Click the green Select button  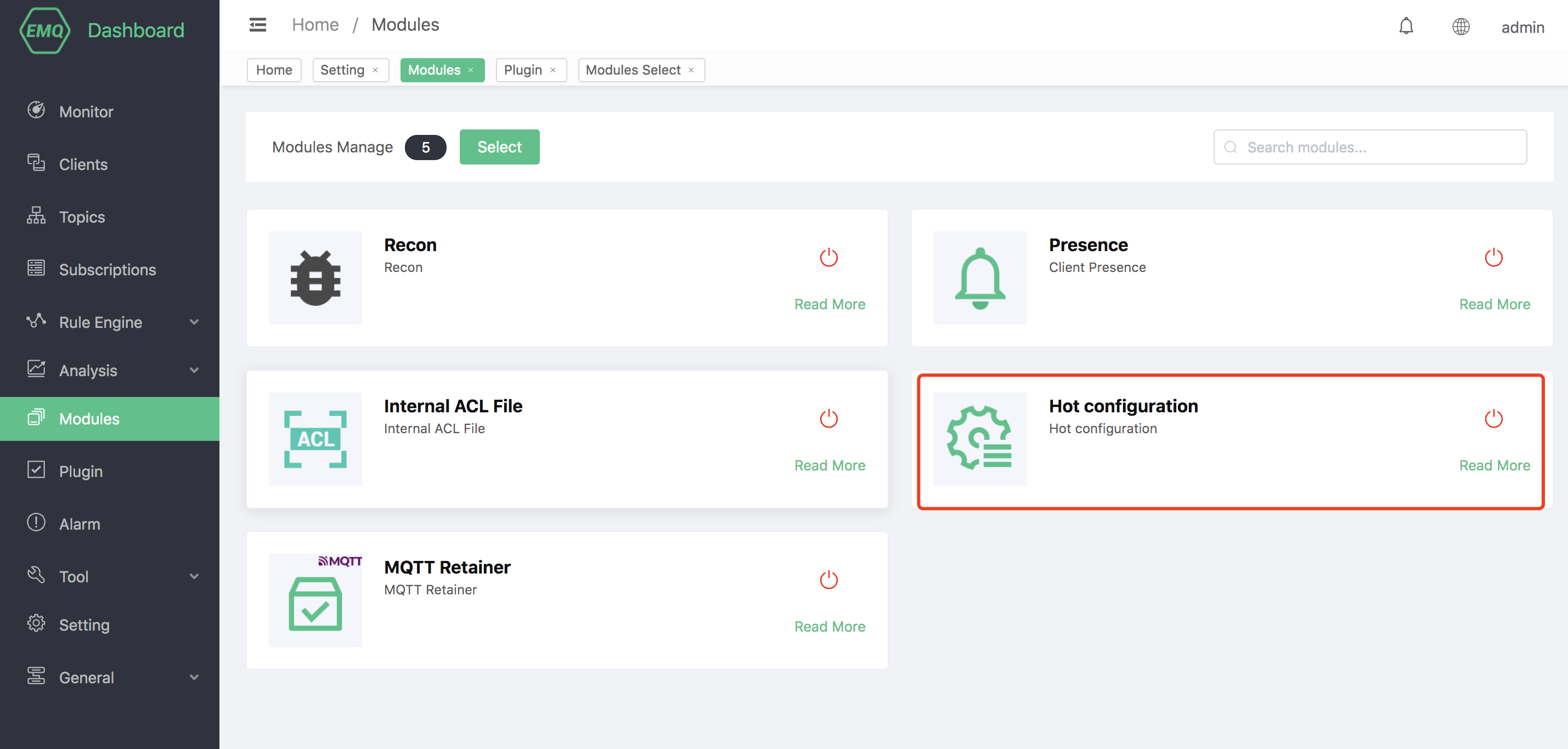click(499, 146)
